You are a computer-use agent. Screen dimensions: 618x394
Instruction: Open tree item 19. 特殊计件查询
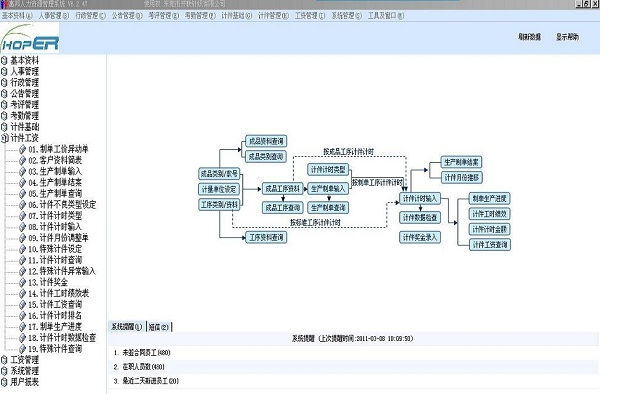(55, 349)
